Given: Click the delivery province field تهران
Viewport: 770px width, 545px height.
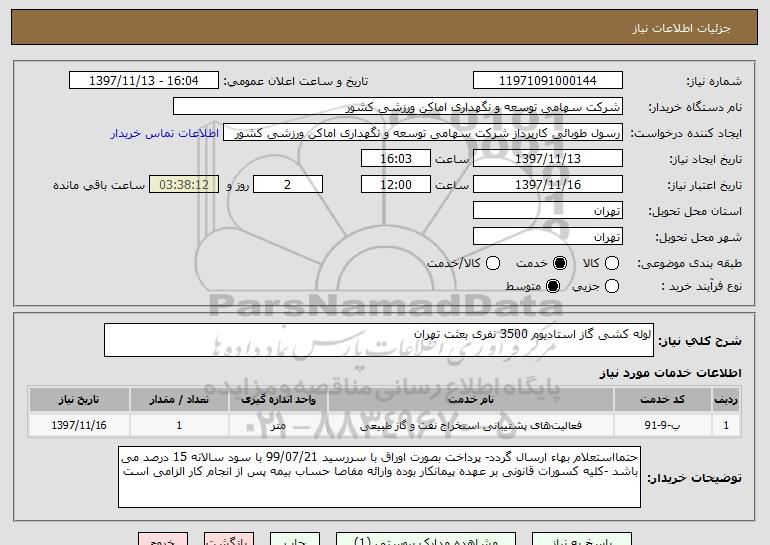Looking at the screenshot, I should pyautogui.click(x=548, y=211).
